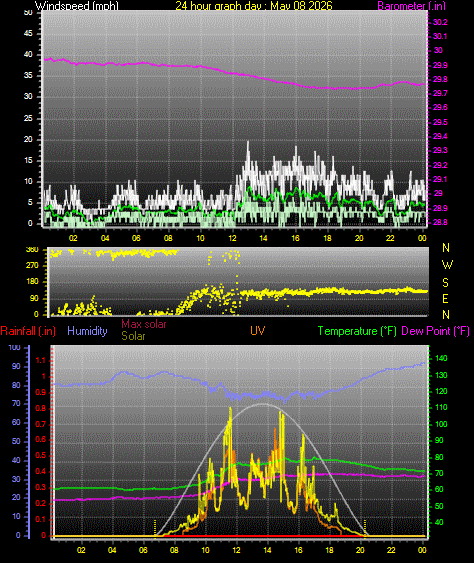This screenshot has height=563, width=474.
Task: Click the 100 humidity scale value
Action: [14, 348]
